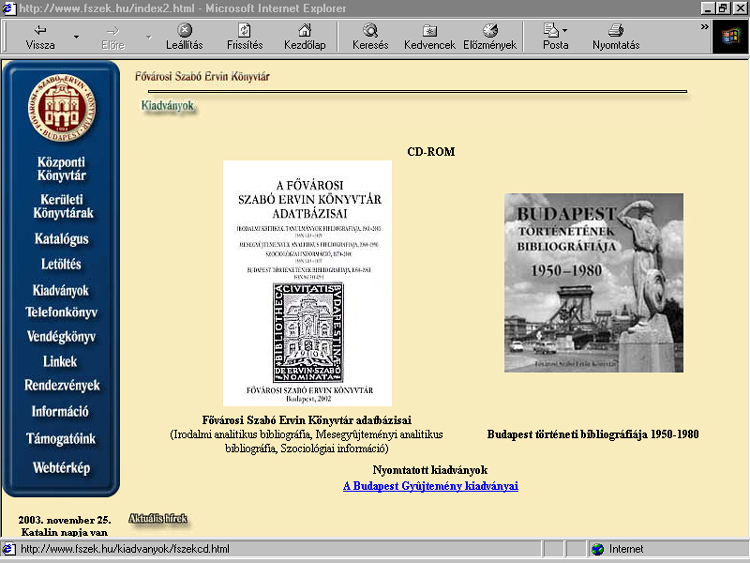
Task: Expand the toolbar overflow chevron
Action: (705, 27)
